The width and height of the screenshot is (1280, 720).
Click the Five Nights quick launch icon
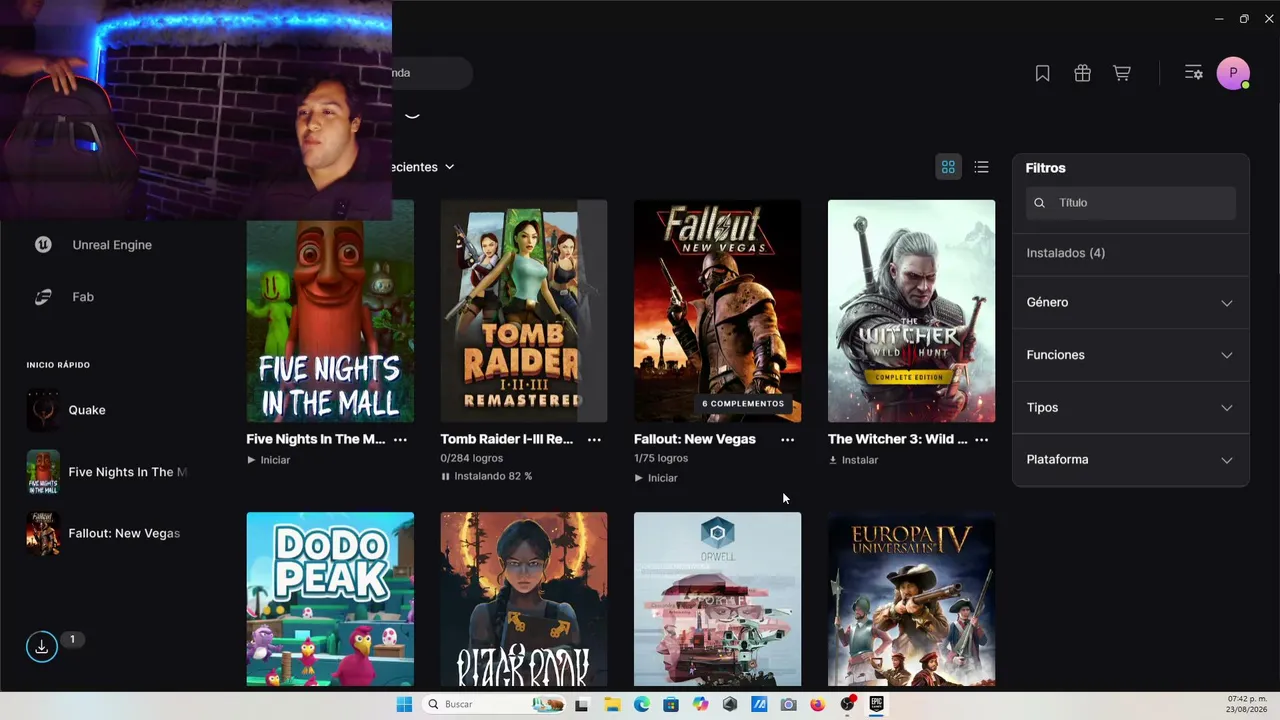pos(43,472)
